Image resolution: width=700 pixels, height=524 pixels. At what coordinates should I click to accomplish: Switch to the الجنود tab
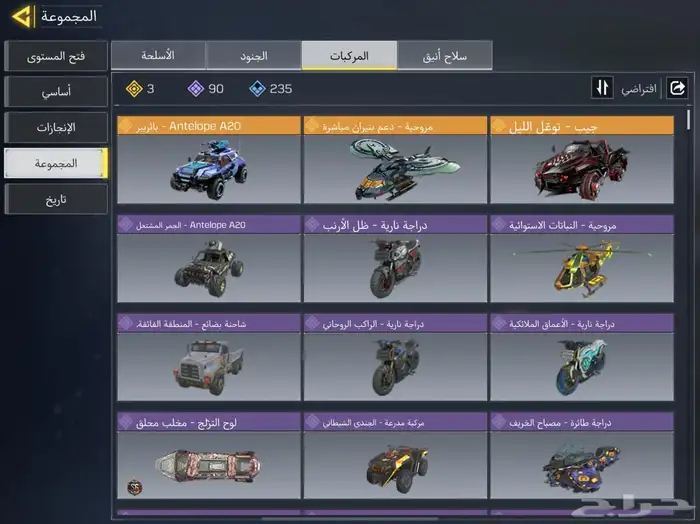tap(254, 55)
